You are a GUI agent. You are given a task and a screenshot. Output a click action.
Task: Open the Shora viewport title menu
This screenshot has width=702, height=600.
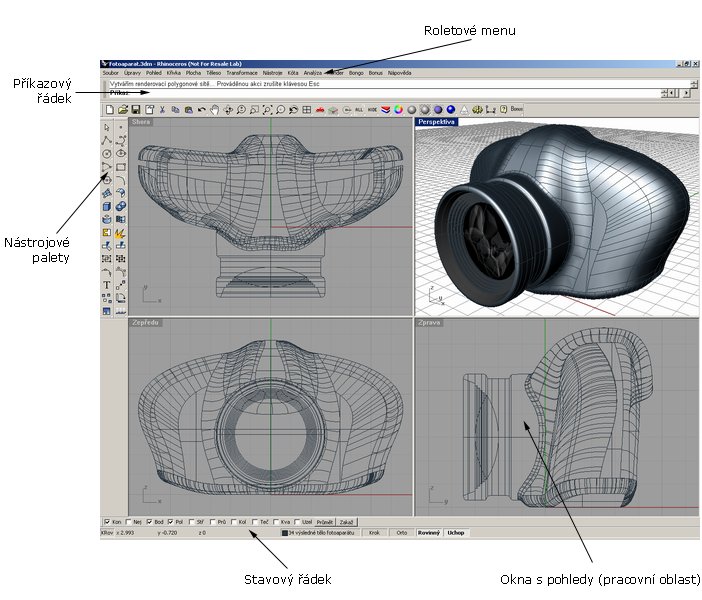[x=140, y=122]
